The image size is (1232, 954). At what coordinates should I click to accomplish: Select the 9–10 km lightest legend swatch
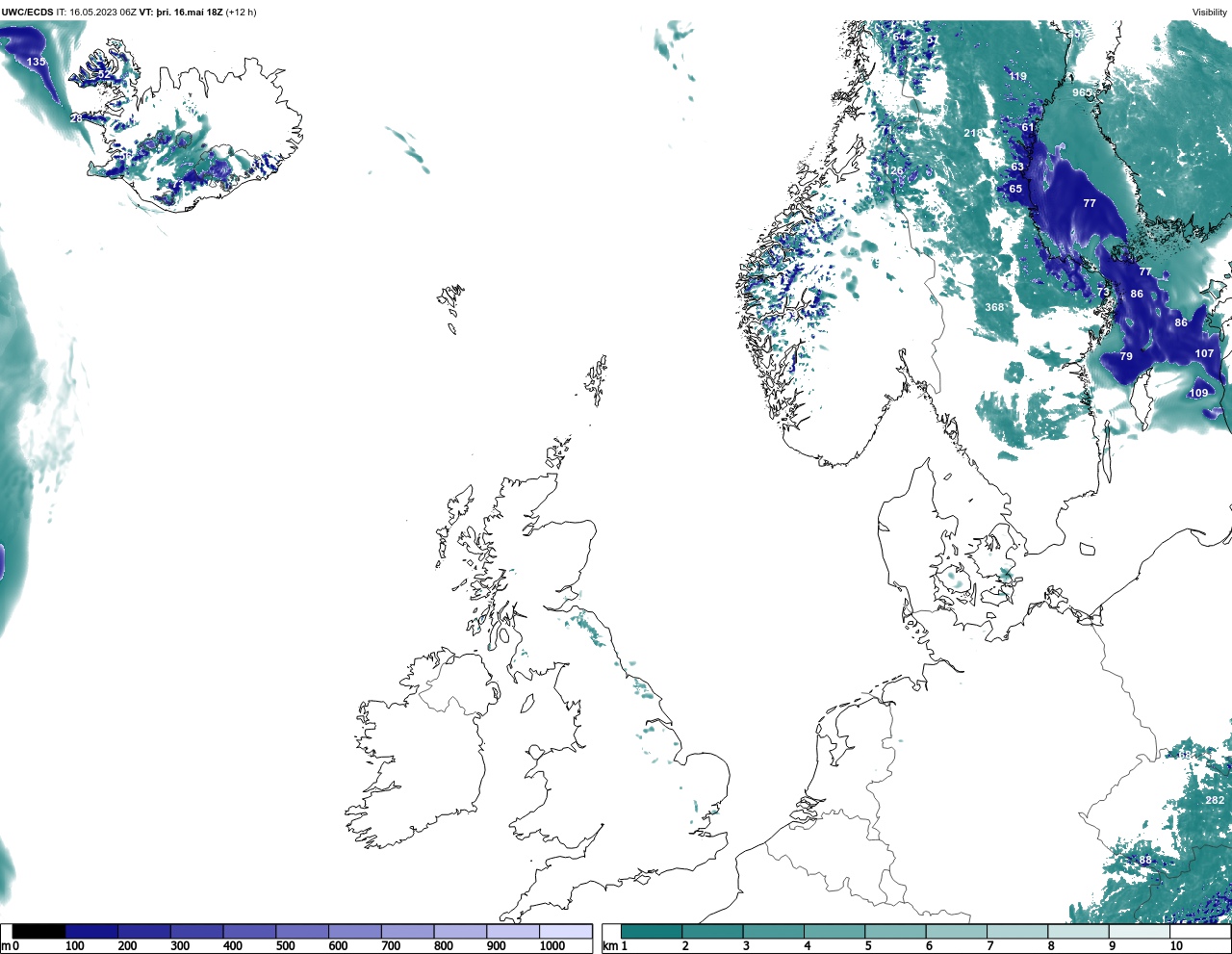[x=1139, y=931]
